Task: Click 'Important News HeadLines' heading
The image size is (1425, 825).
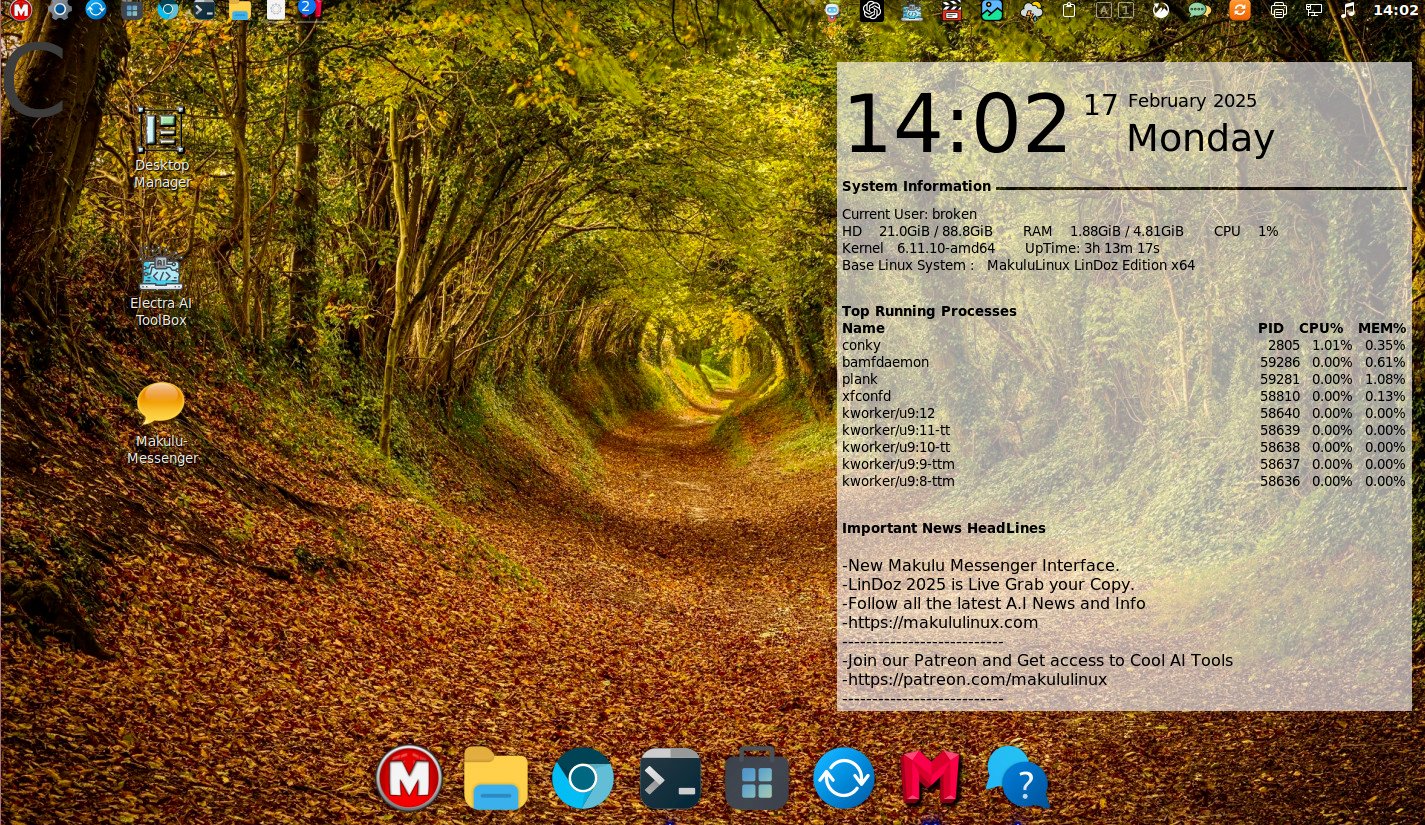Action: tap(943, 528)
